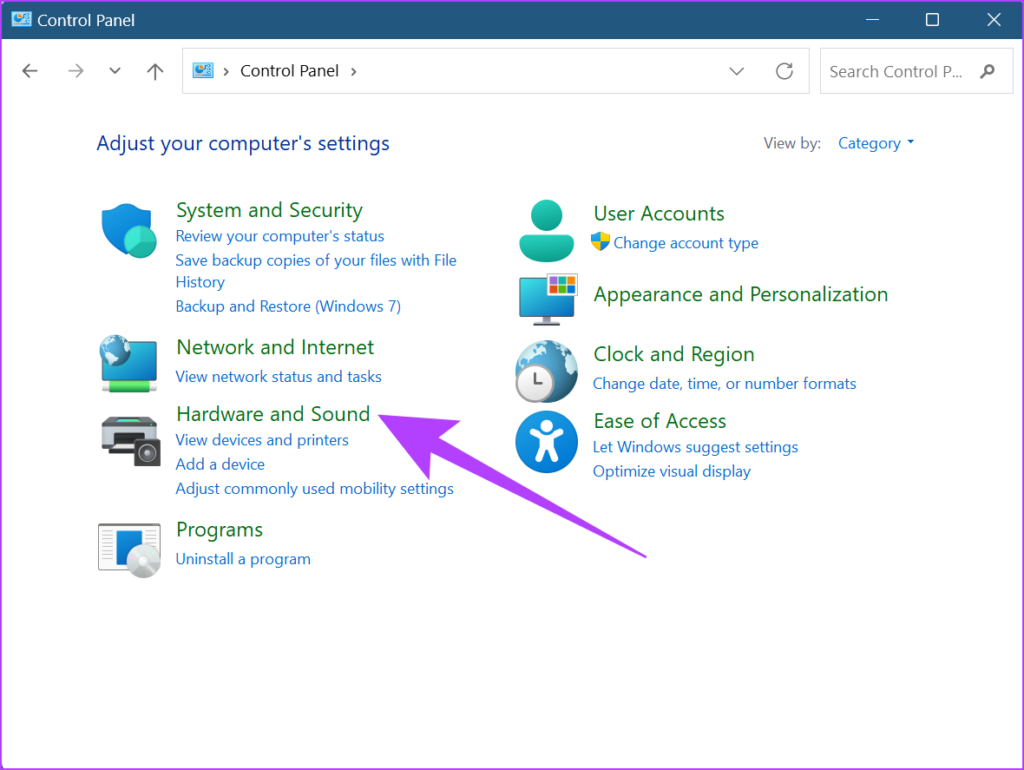The height and width of the screenshot is (770, 1024).
Task: Open the Change account type link
Action: [x=689, y=242]
